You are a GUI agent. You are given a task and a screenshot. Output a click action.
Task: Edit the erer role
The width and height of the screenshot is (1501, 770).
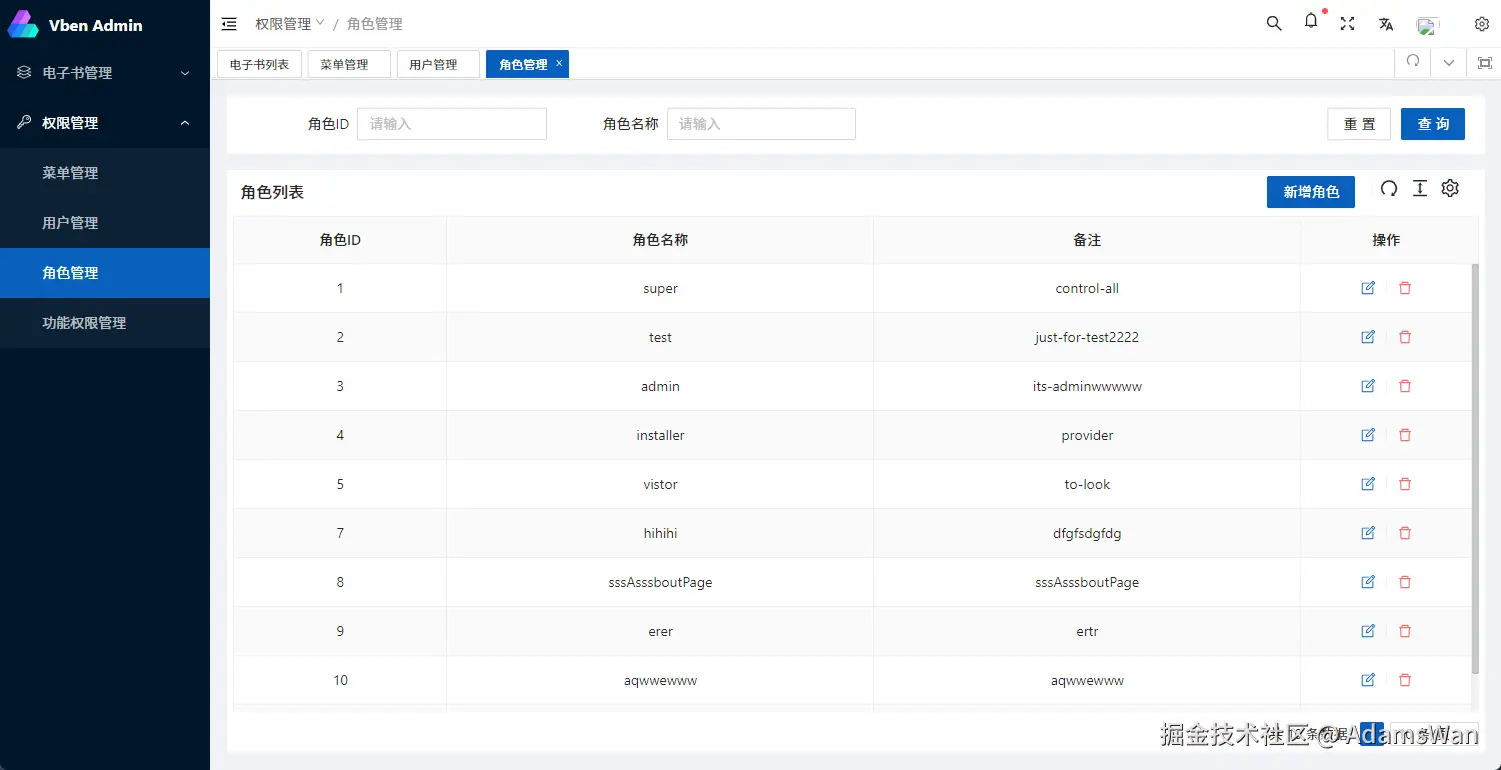click(1368, 631)
